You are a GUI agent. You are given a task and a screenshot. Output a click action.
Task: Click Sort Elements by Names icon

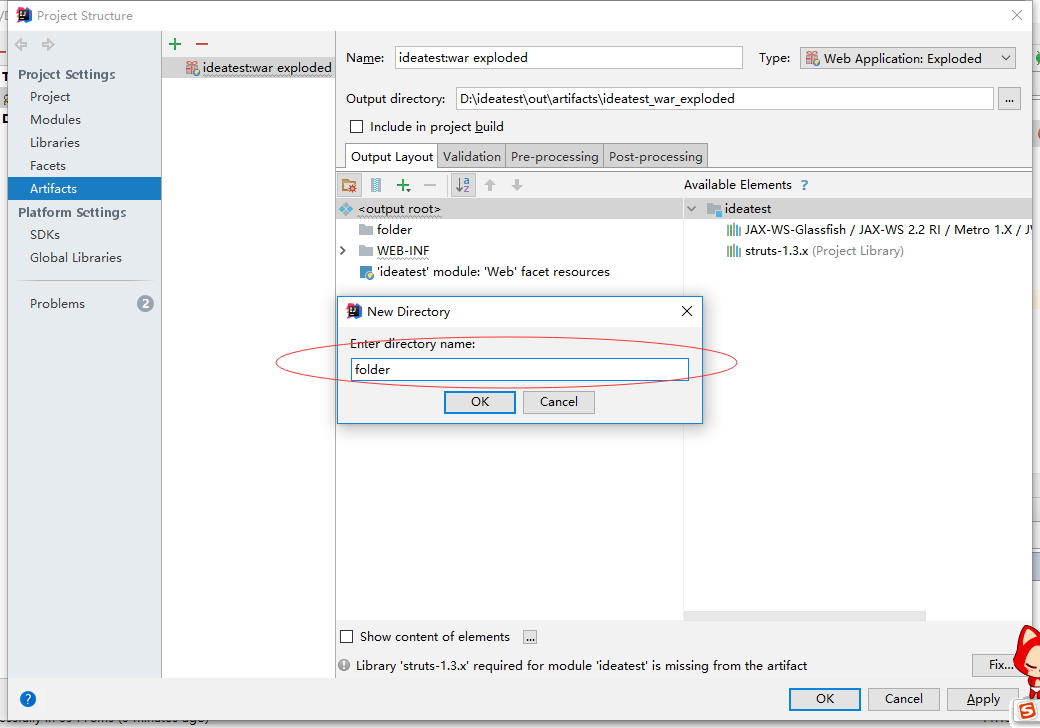tap(463, 185)
